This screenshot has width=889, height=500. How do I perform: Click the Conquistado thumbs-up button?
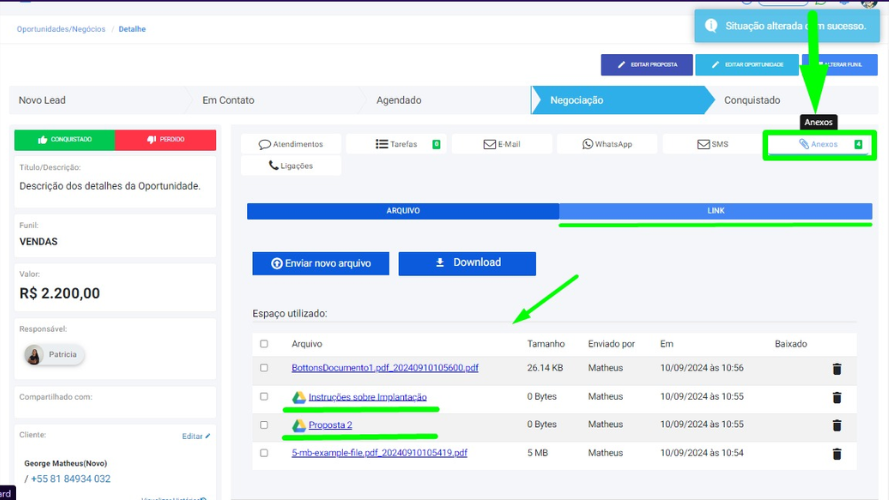65,140
